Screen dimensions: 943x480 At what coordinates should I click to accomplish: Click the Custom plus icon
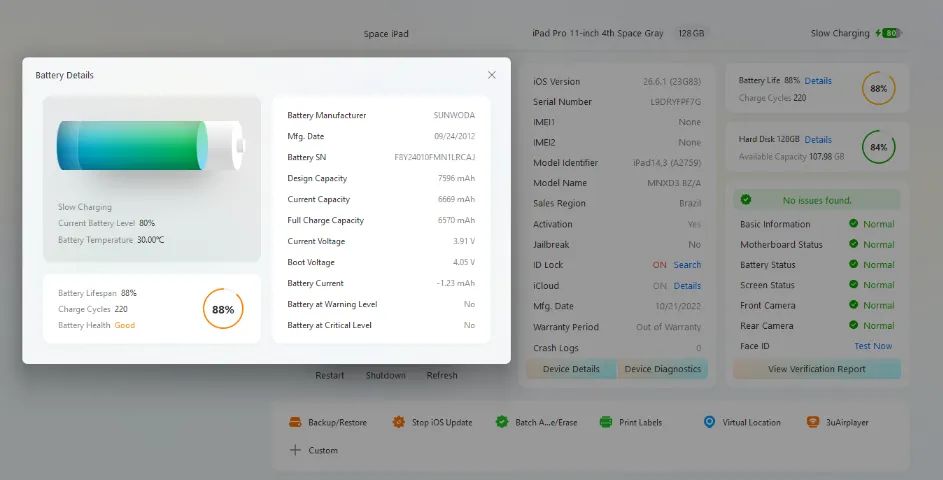click(x=295, y=450)
